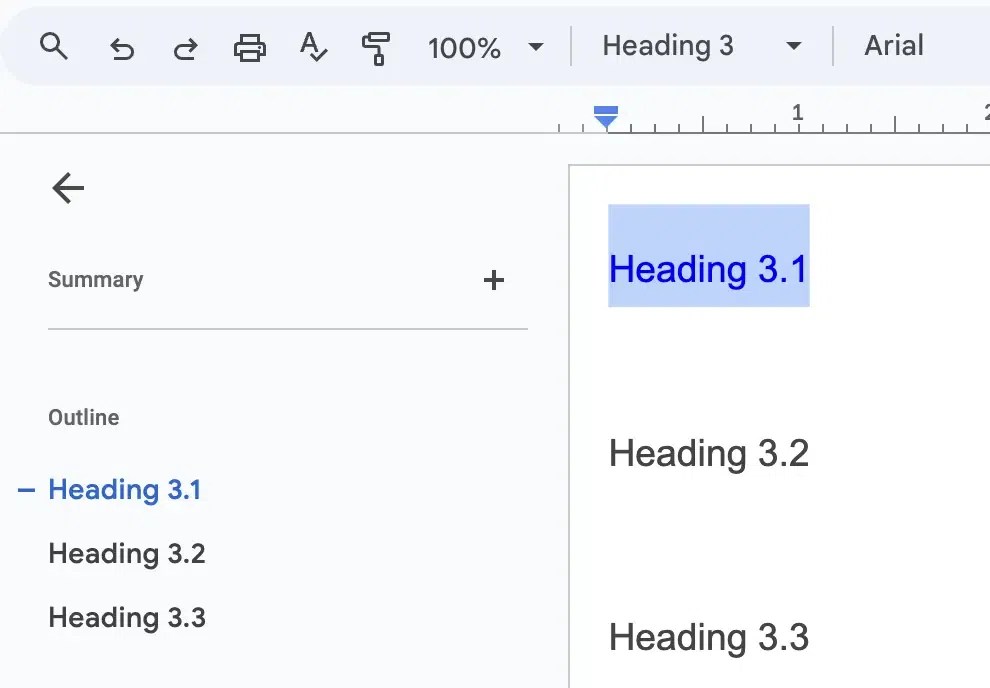Image resolution: width=990 pixels, height=688 pixels.
Task: Print the document
Action: [249, 46]
